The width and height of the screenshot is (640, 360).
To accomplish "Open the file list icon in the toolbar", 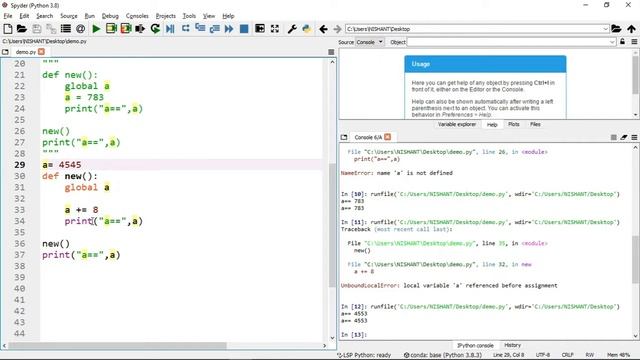I will pyautogui.click(x=65, y=29).
